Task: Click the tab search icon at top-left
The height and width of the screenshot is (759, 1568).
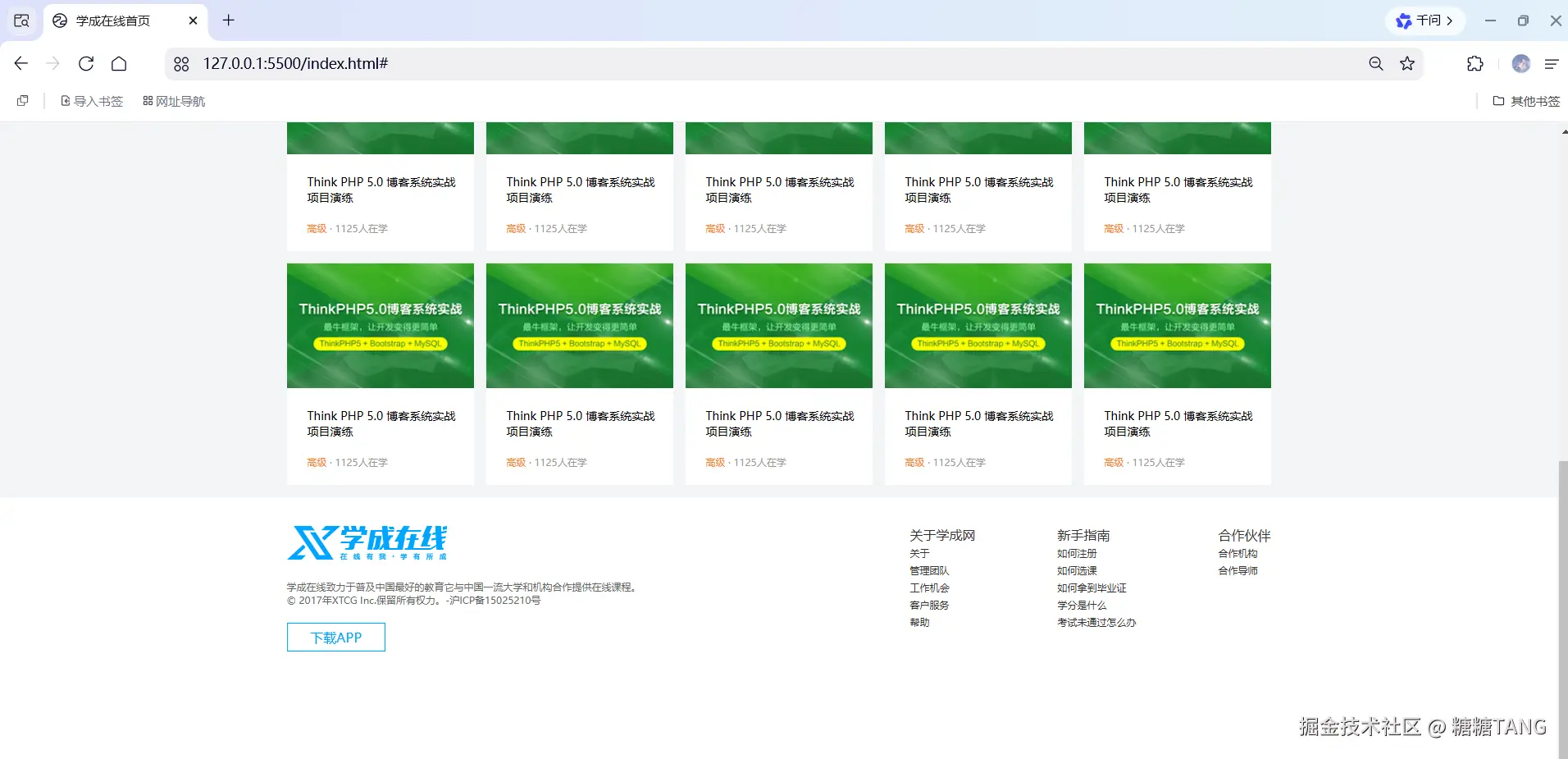Action: [22, 21]
